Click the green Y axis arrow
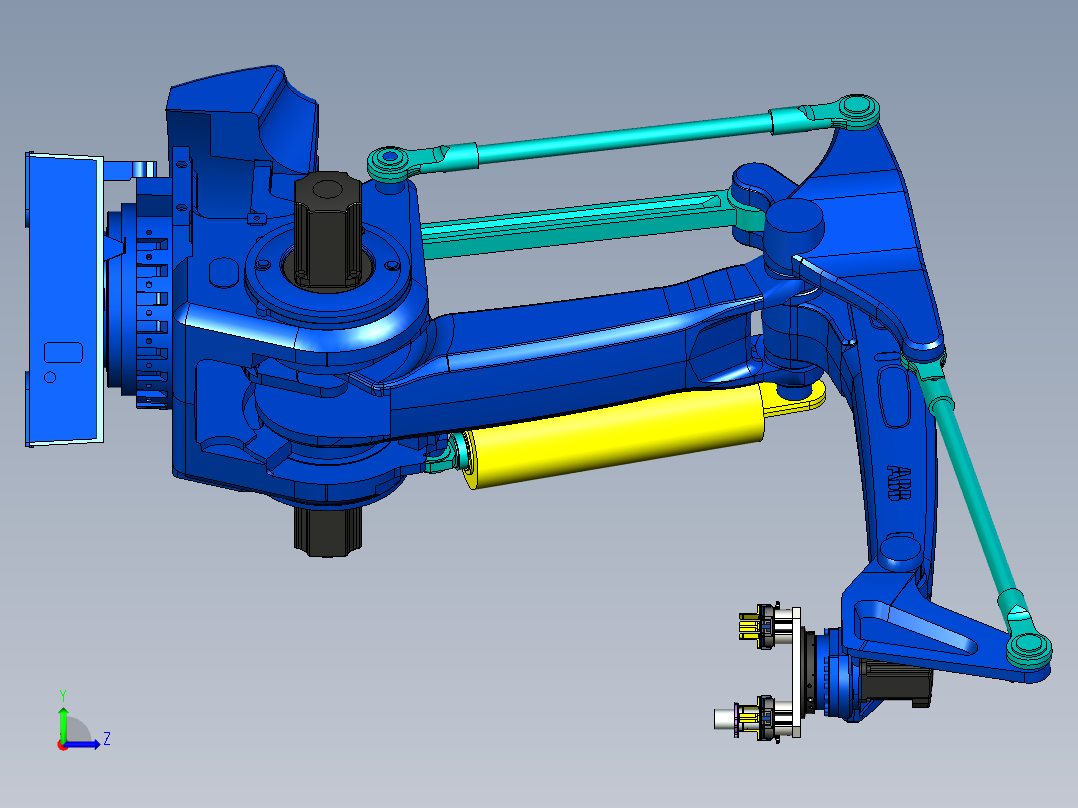This screenshot has height=808, width=1078. point(63,715)
